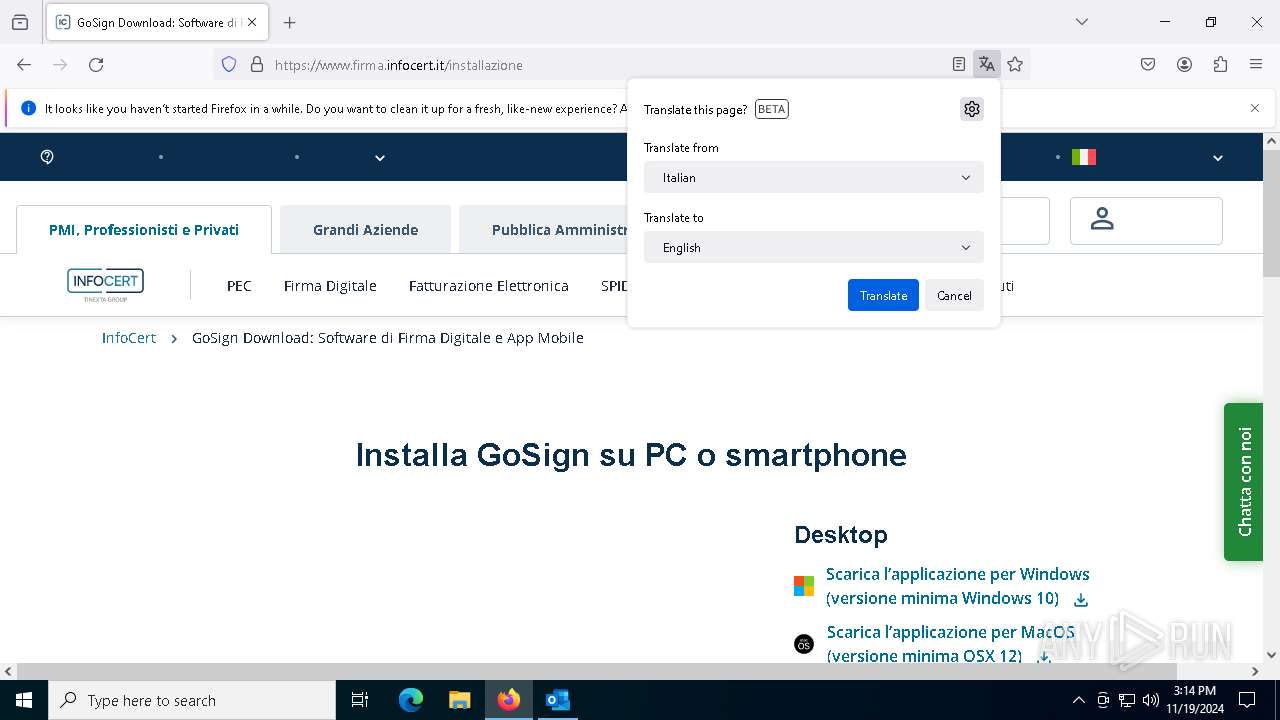Open the Firefox application menu

click(1256, 65)
